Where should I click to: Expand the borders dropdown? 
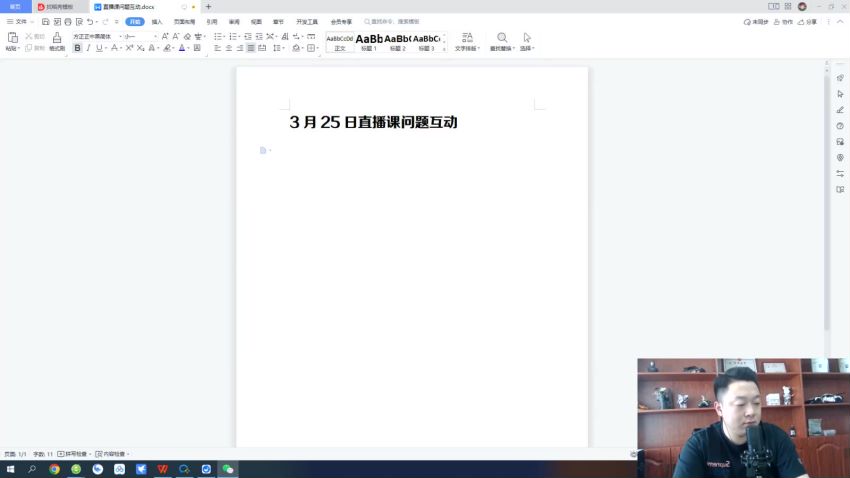click(x=317, y=48)
